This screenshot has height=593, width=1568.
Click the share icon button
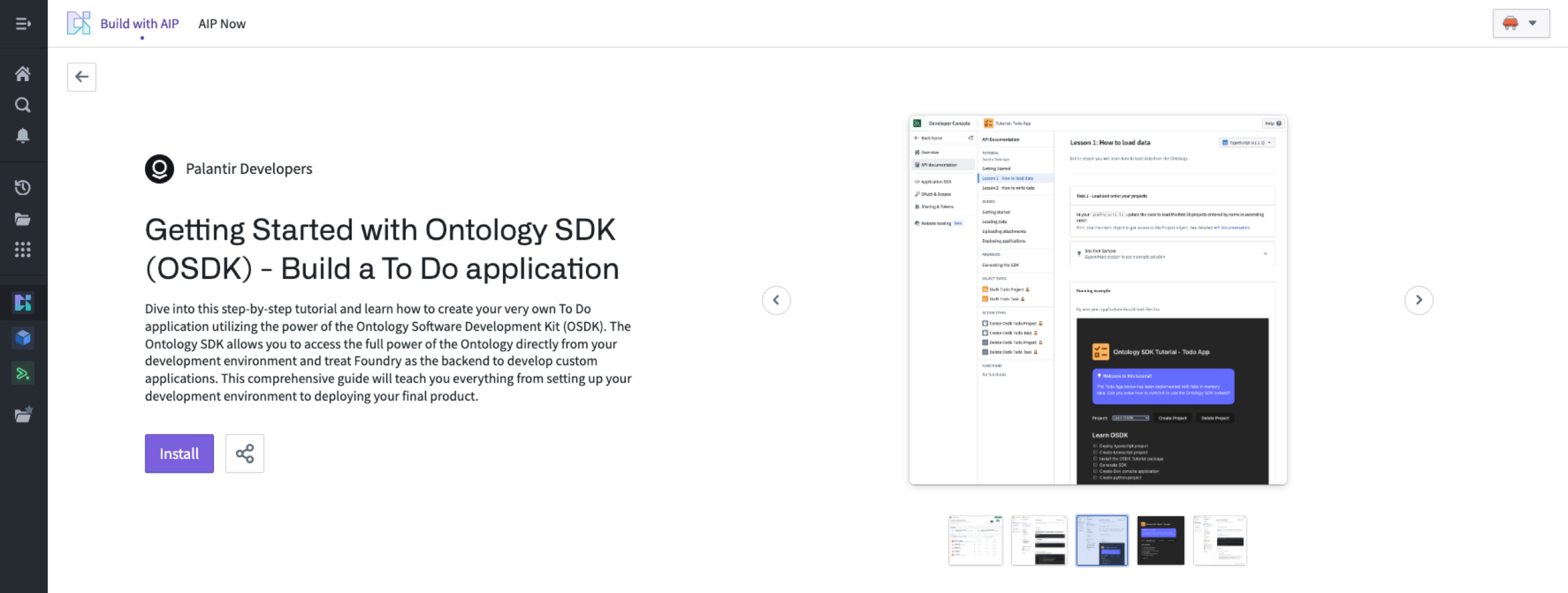click(245, 454)
